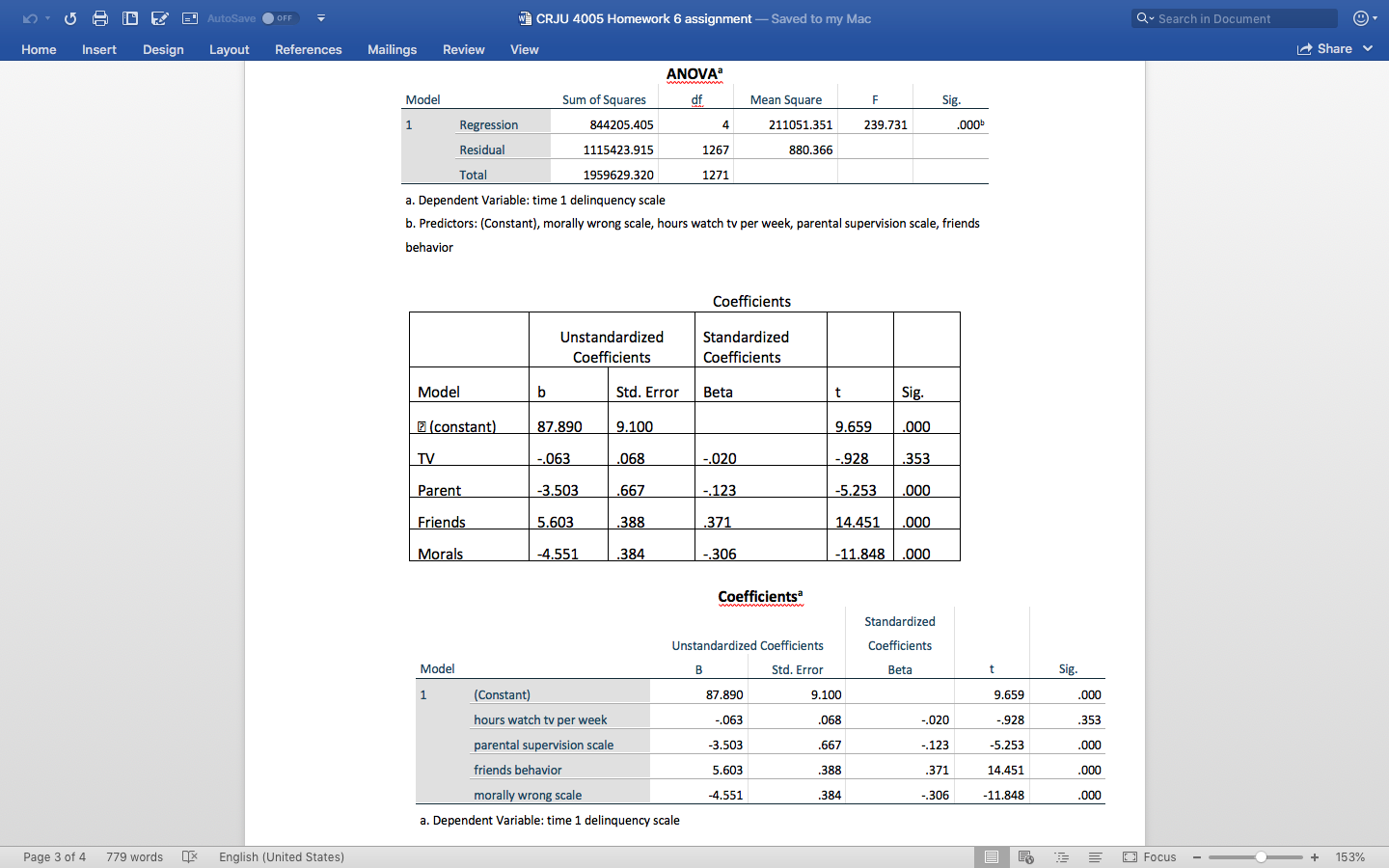Click the 'friends behavior' row label in lower table
This screenshot has height=868, width=1389.
pos(517,770)
